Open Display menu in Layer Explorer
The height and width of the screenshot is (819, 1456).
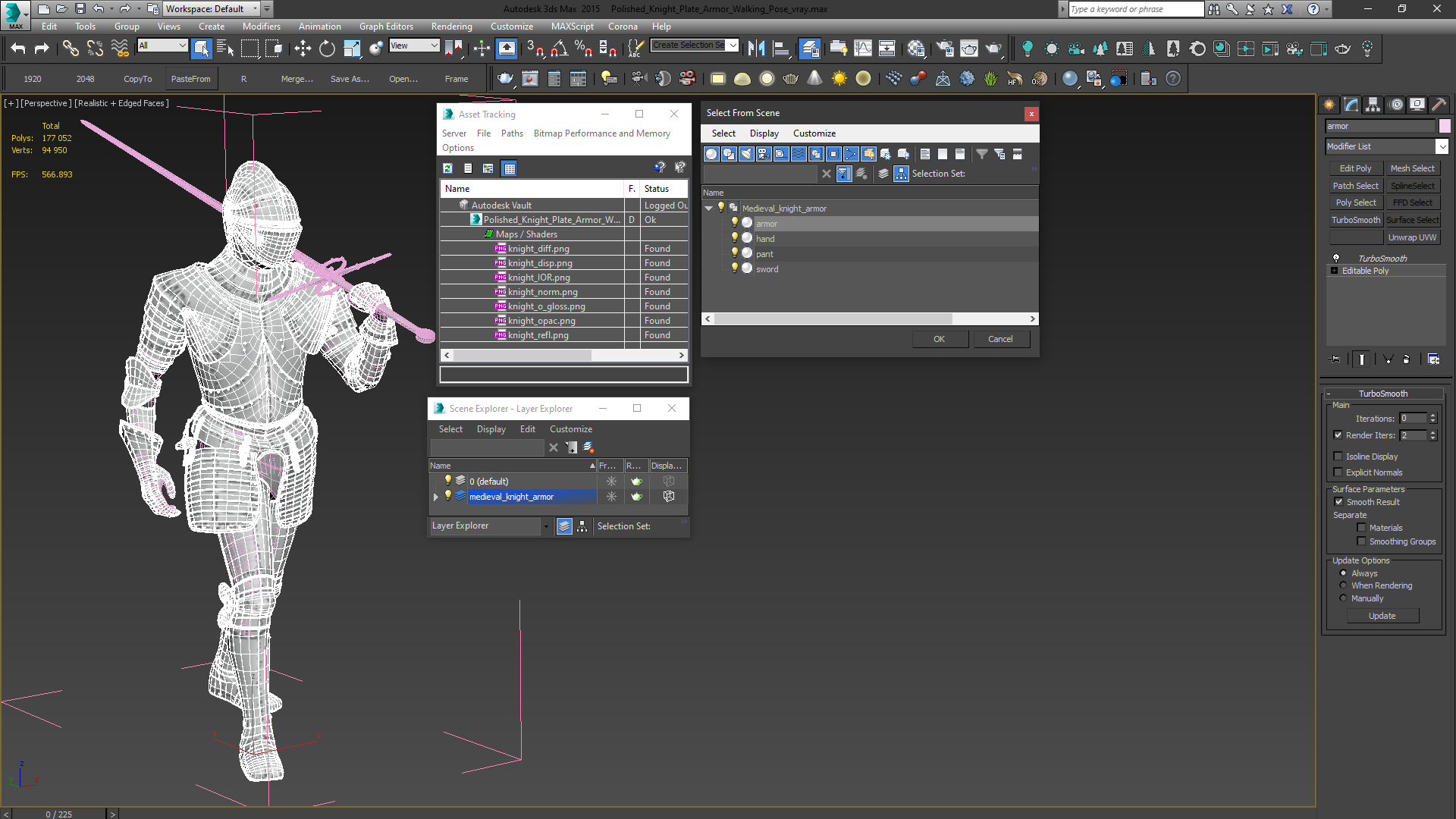click(x=491, y=429)
